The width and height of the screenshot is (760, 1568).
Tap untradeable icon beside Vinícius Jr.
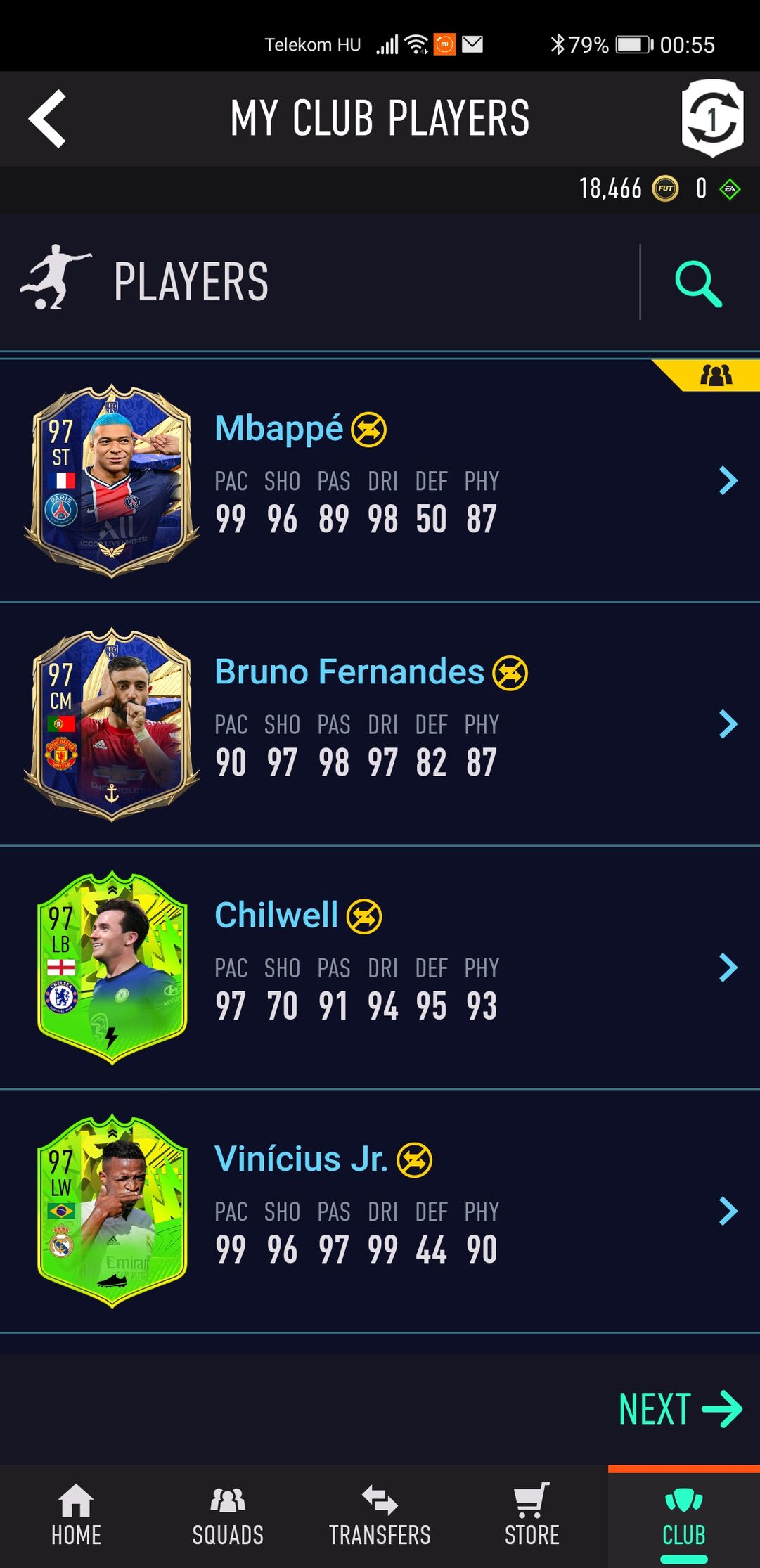pos(415,1160)
